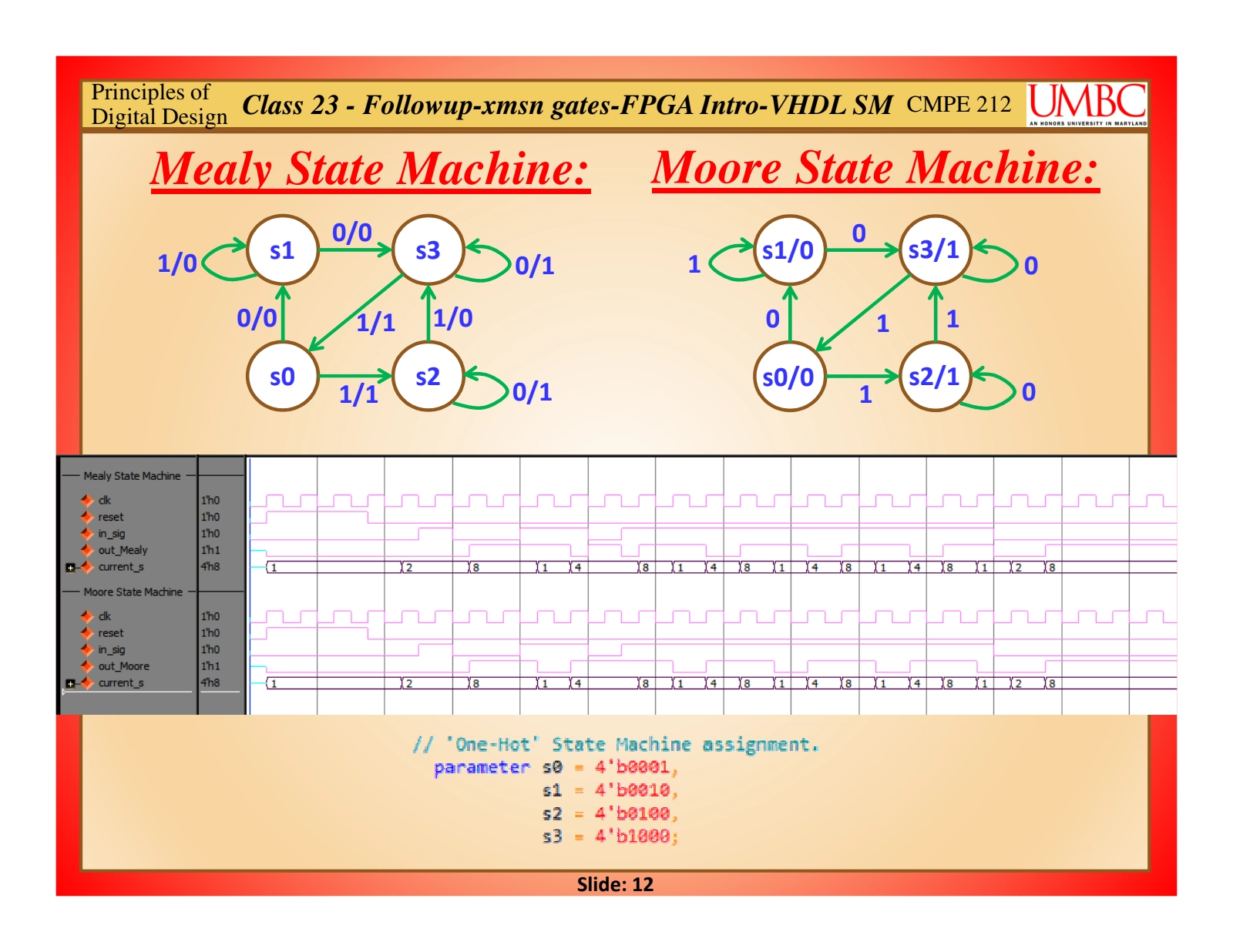
Task: Click the Moore reset signal diamond icon
Action: pos(87,633)
